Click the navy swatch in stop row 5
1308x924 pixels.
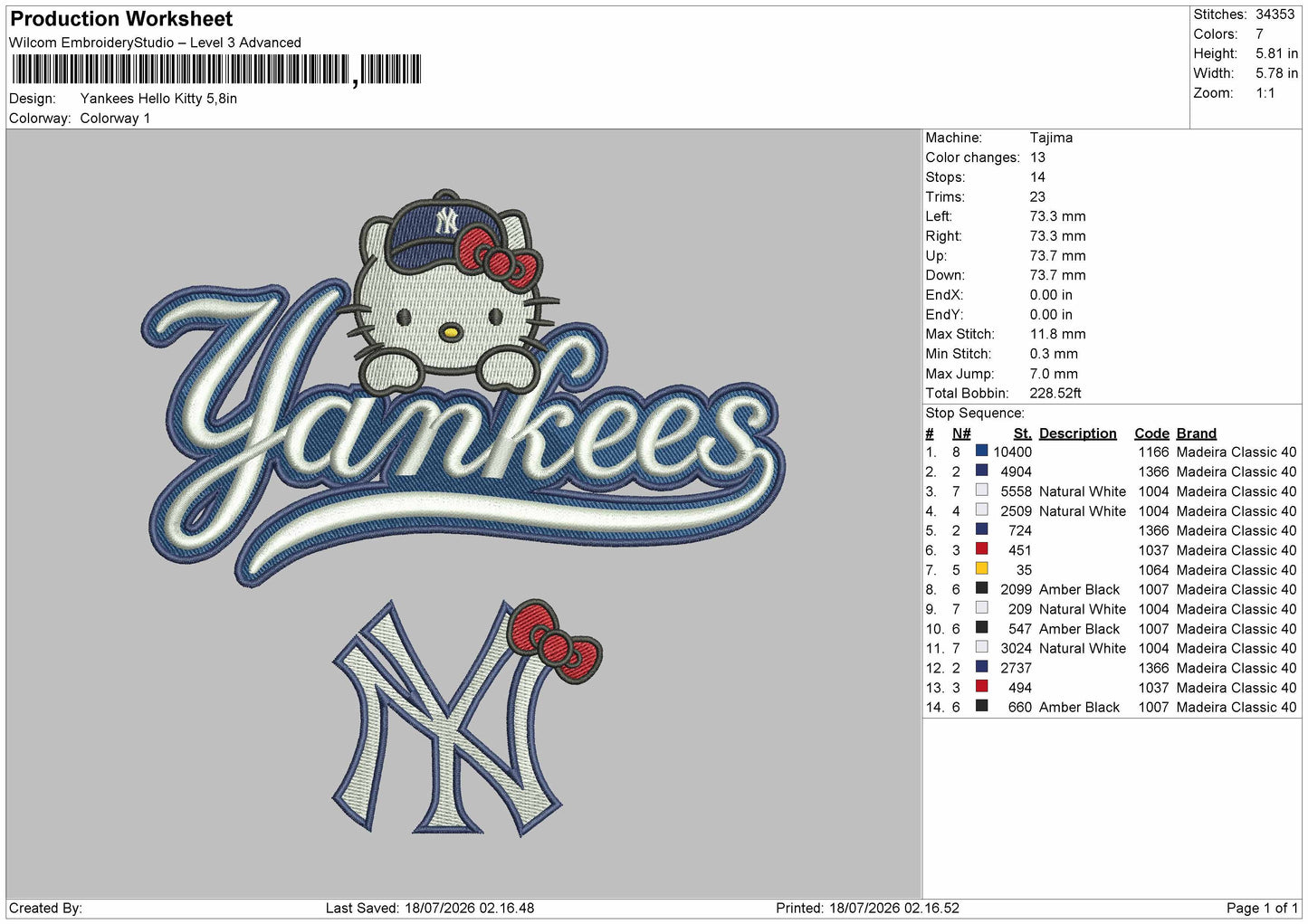(x=981, y=529)
